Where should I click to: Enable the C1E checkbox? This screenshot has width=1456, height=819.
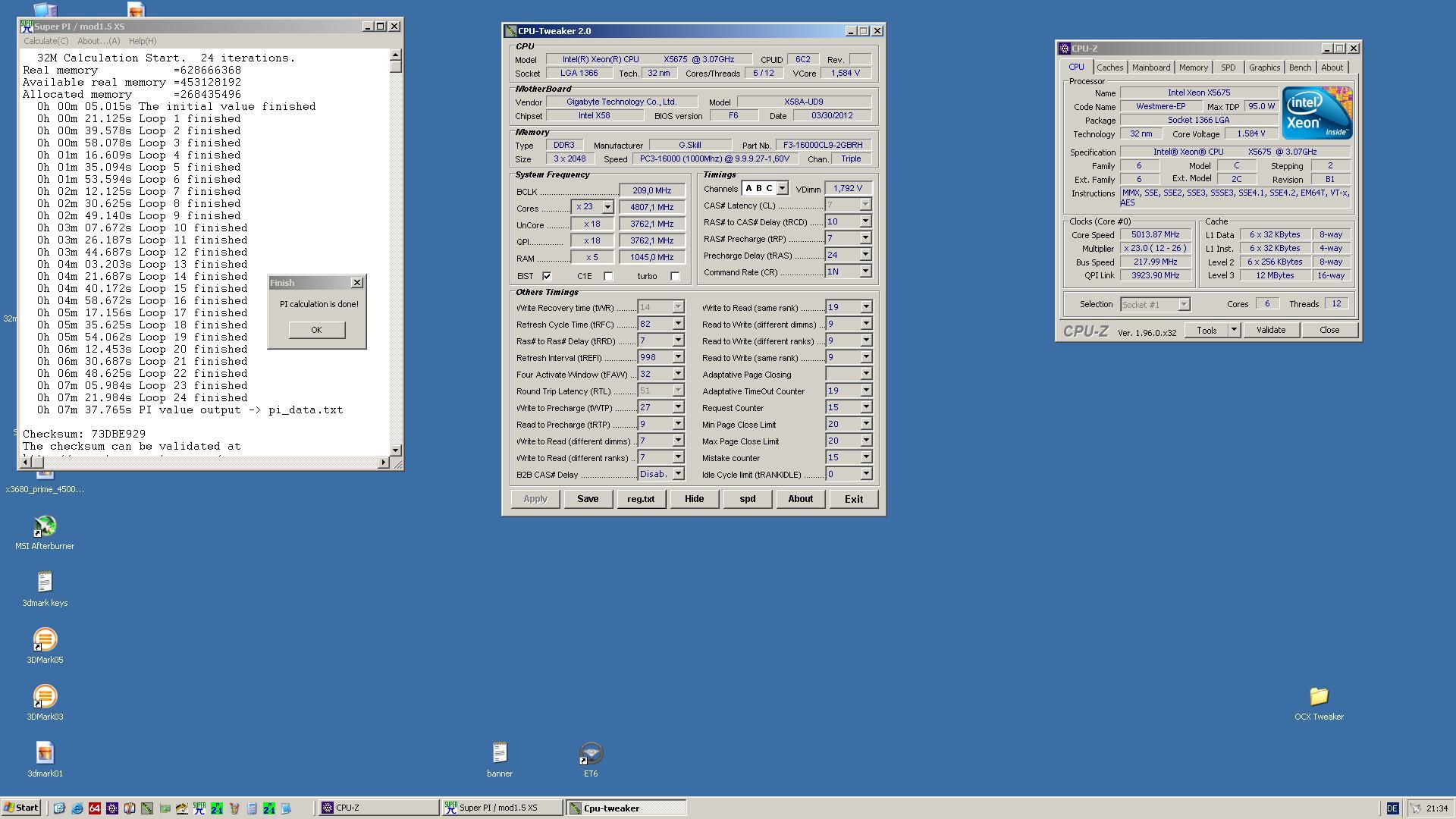pyautogui.click(x=608, y=276)
